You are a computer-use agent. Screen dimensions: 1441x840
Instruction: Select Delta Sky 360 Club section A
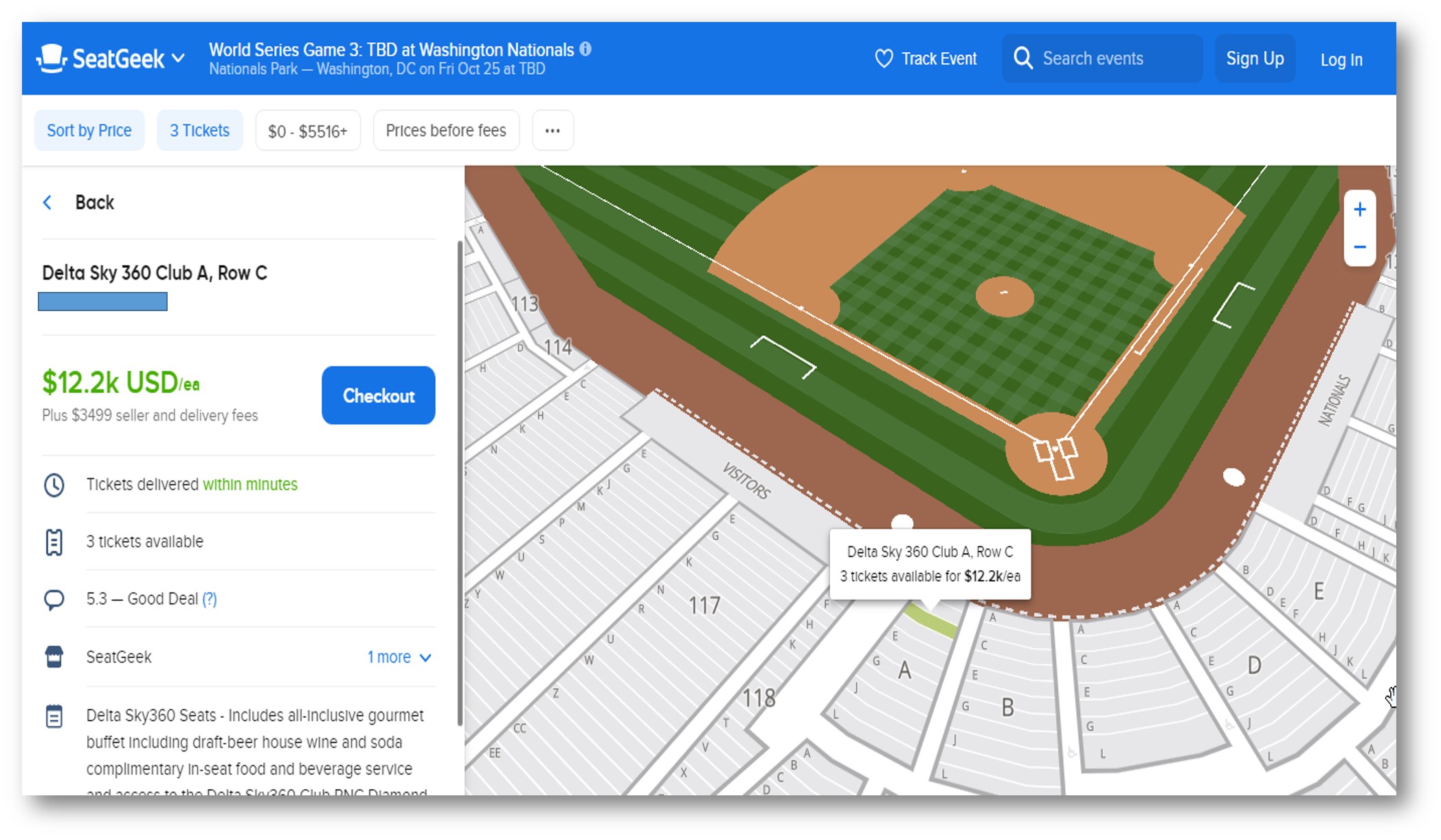[x=904, y=670]
